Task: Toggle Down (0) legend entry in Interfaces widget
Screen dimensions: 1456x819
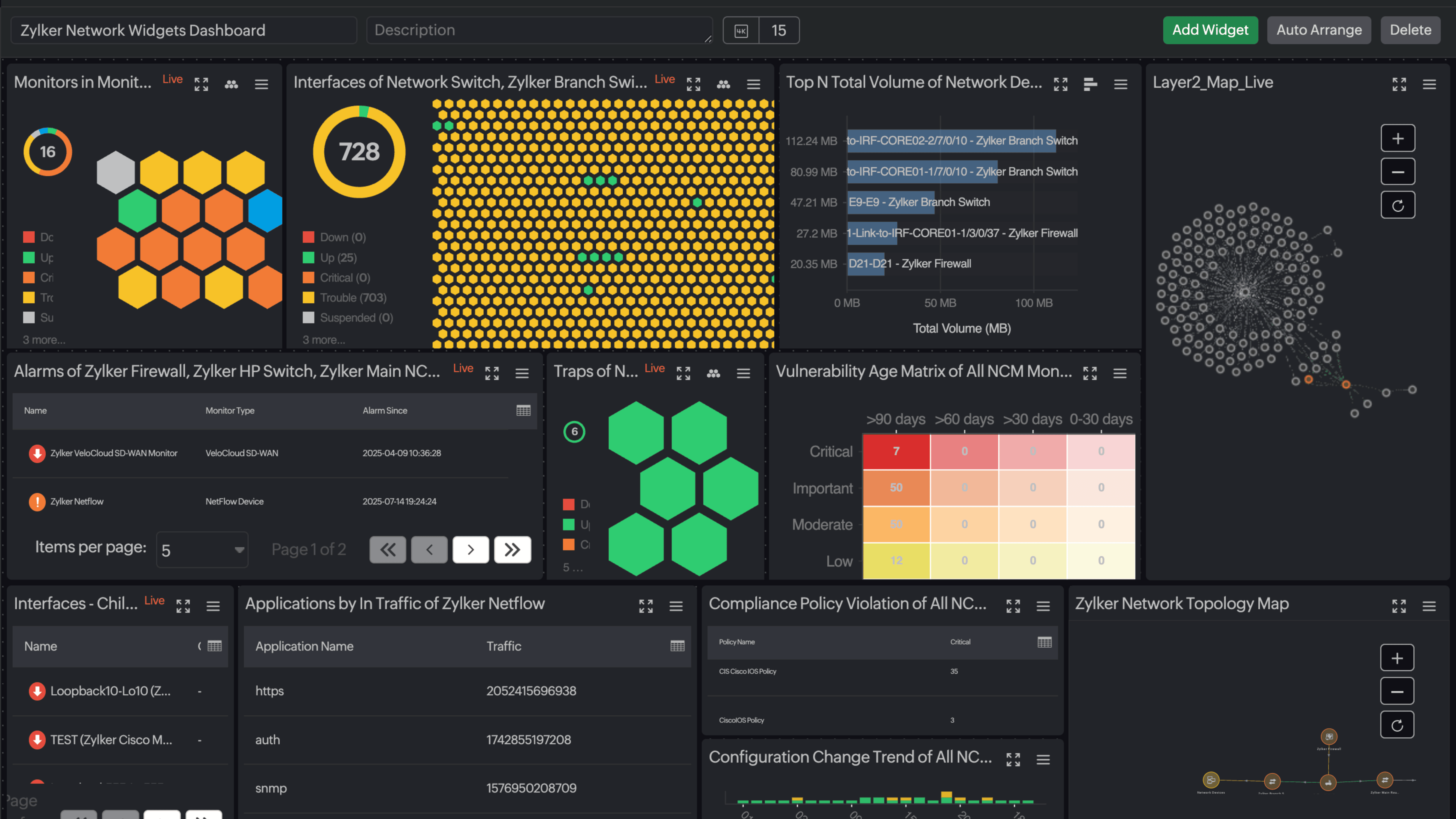Action: [342, 237]
